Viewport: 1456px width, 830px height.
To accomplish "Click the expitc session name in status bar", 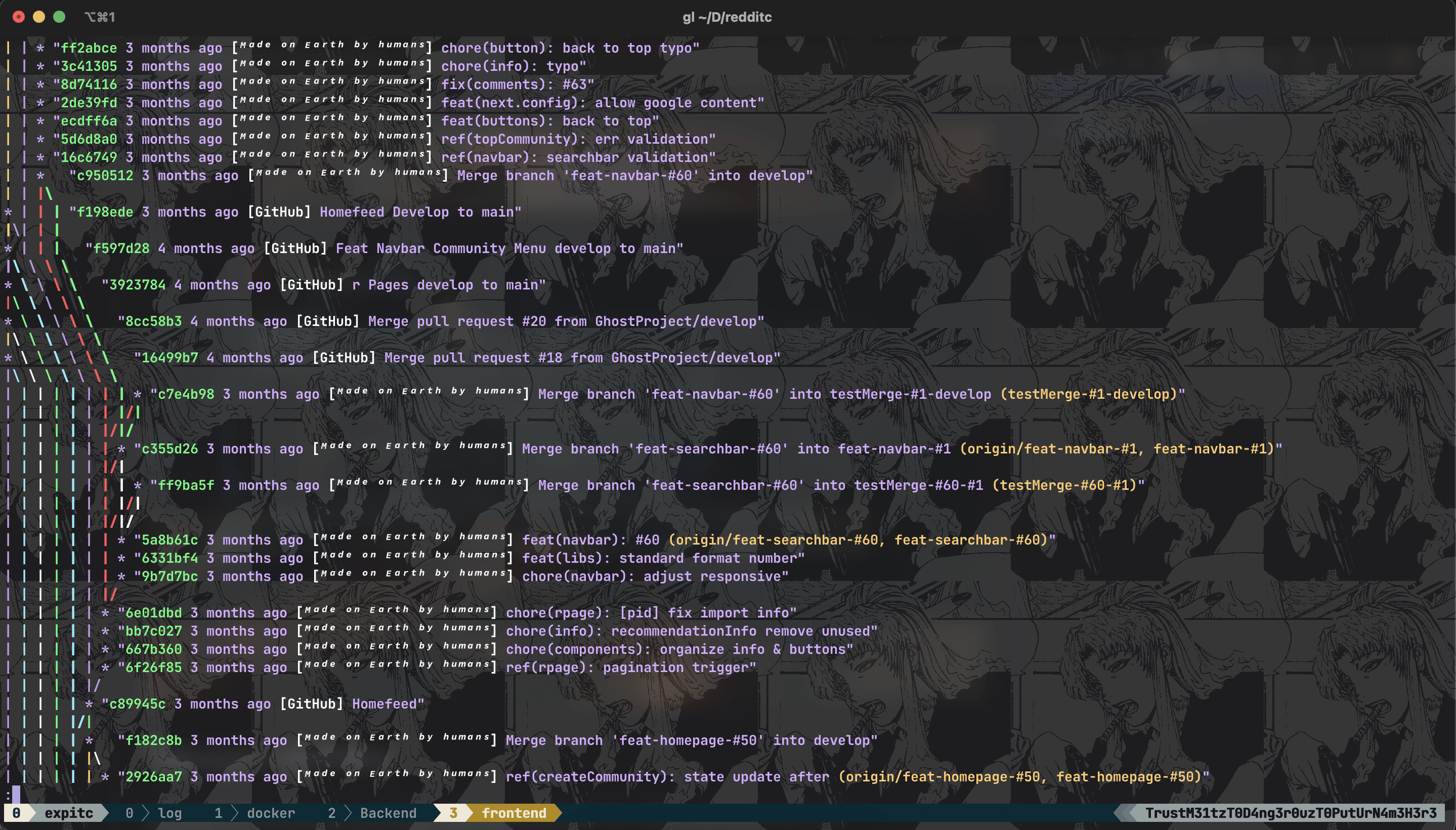I will click(68, 813).
